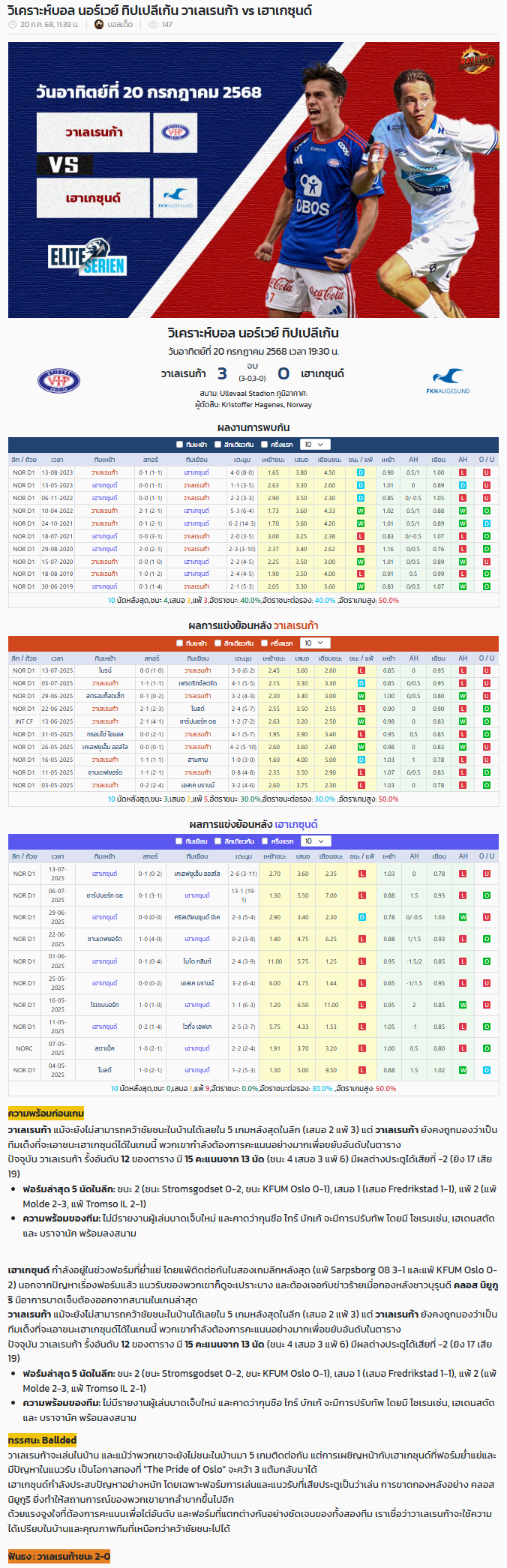
Task: Click the Vålerenga crest left of the scoreline
Action: pos(58,381)
